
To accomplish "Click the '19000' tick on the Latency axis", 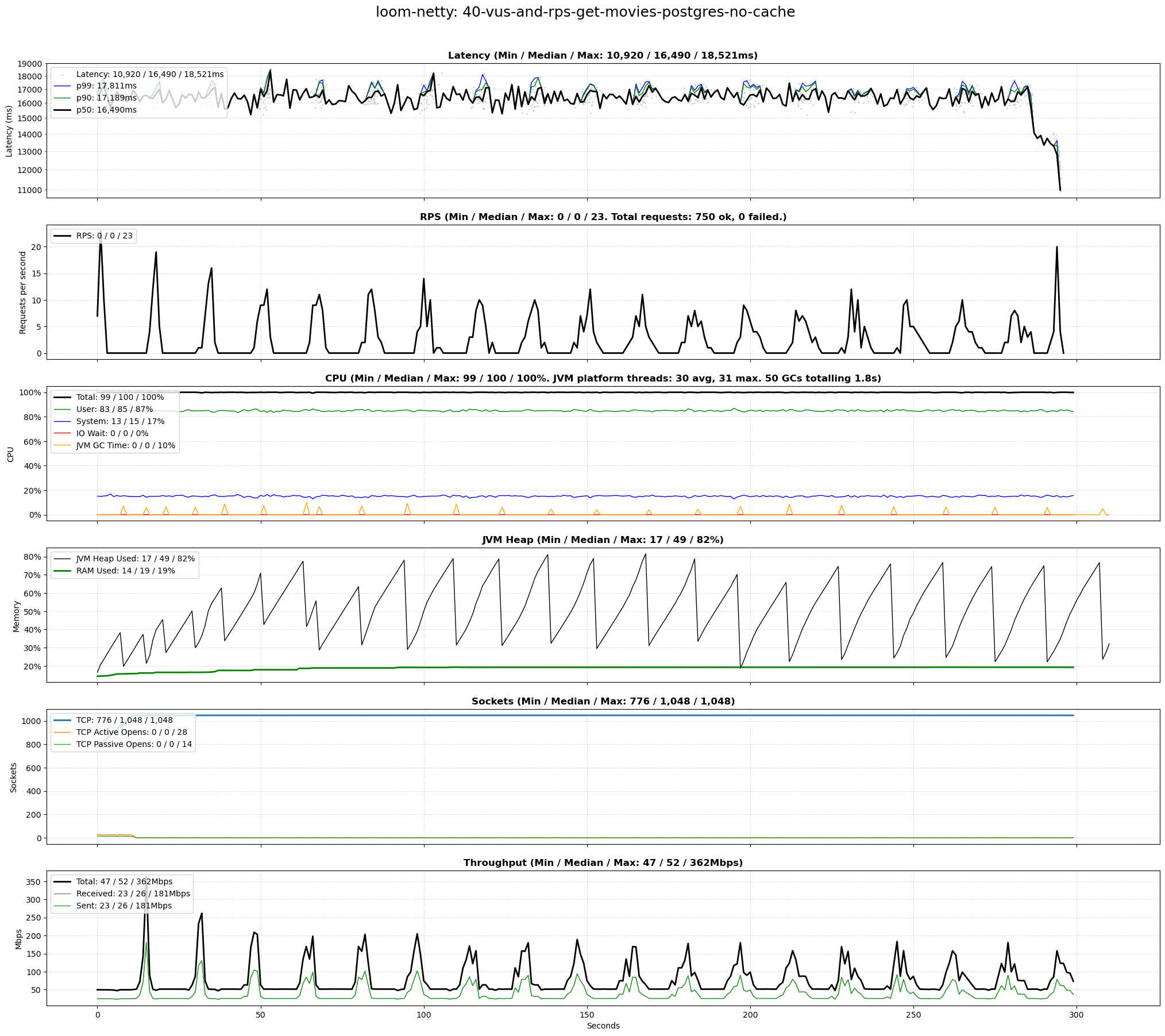I will [30, 64].
